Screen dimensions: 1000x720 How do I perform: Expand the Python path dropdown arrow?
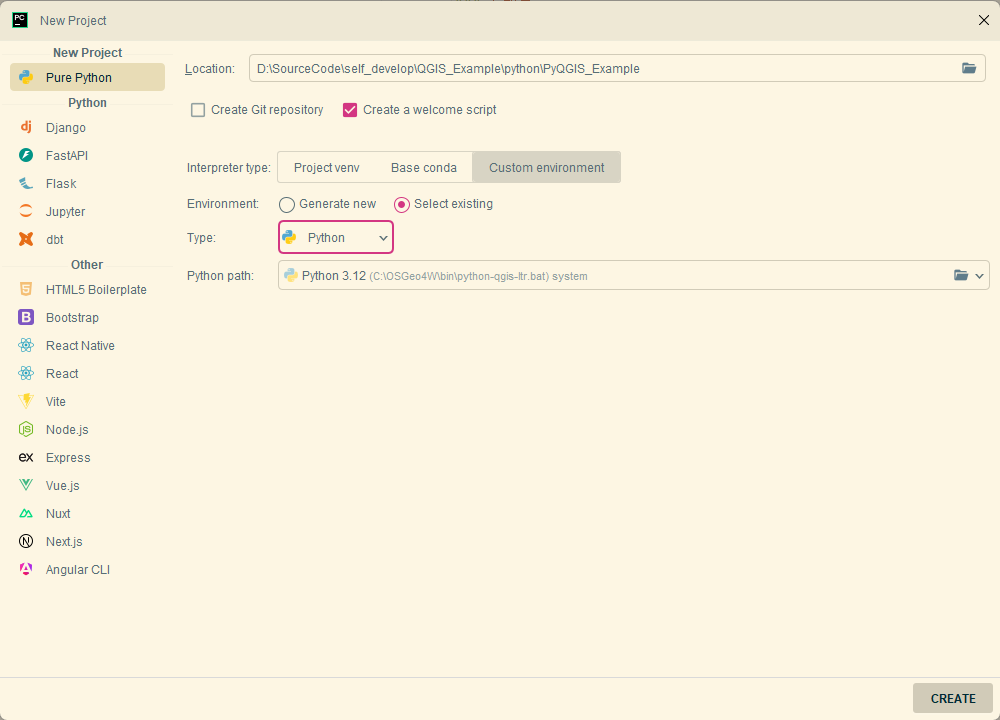(x=980, y=276)
